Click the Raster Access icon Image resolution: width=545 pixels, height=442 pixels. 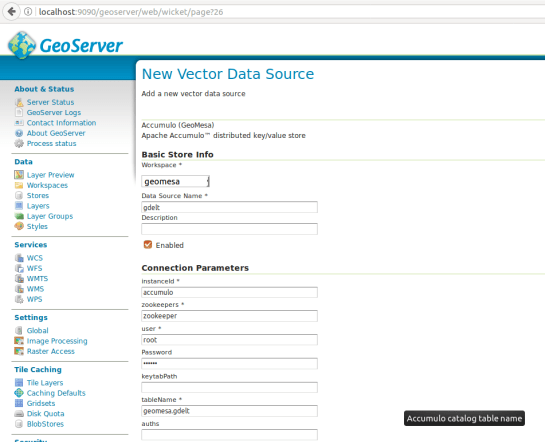(19, 351)
